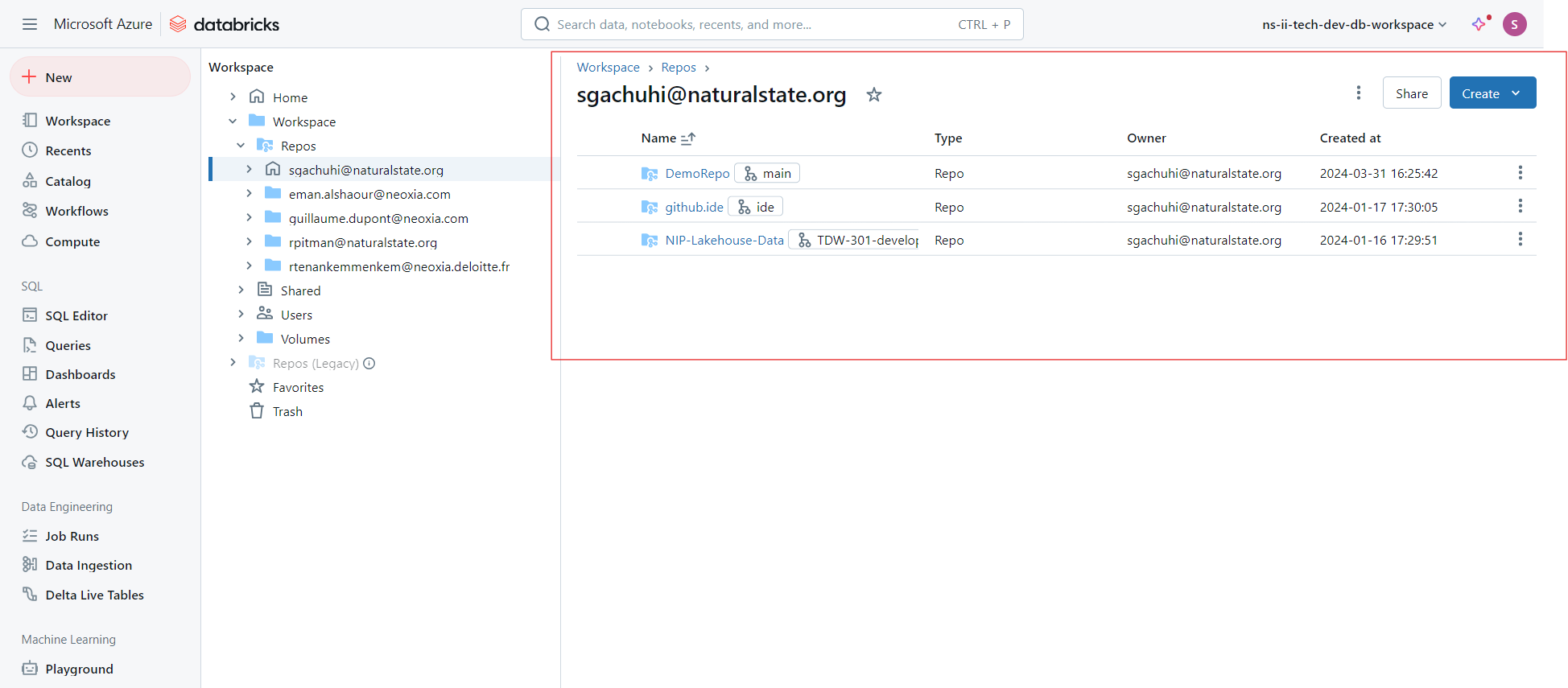Click the DemoRepo repo folder icon
The image size is (1568, 688).
pyautogui.click(x=650, y=174)
